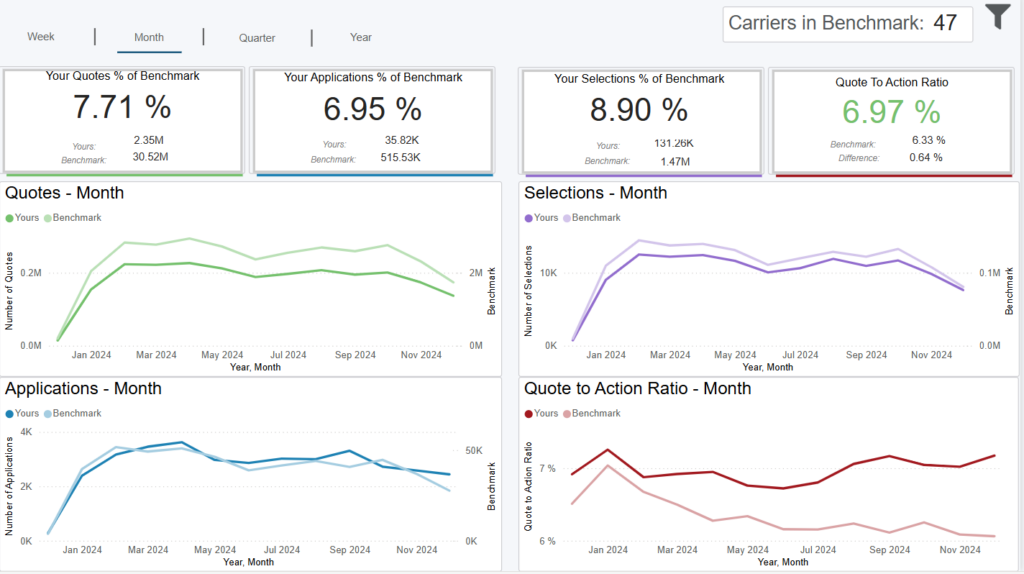Open the filter funnel icon
The image size is (1024, 574).
click(997, 17)
